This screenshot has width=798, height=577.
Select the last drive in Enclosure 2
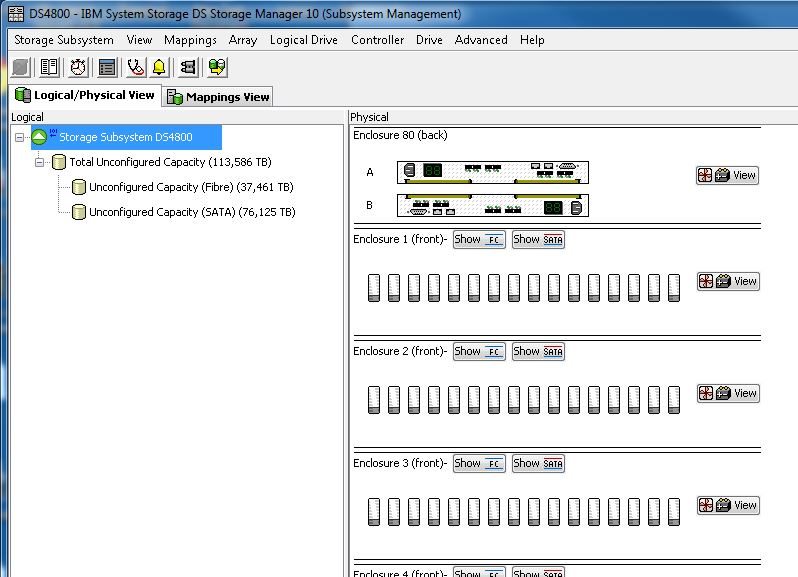click(x=674, y=399)
